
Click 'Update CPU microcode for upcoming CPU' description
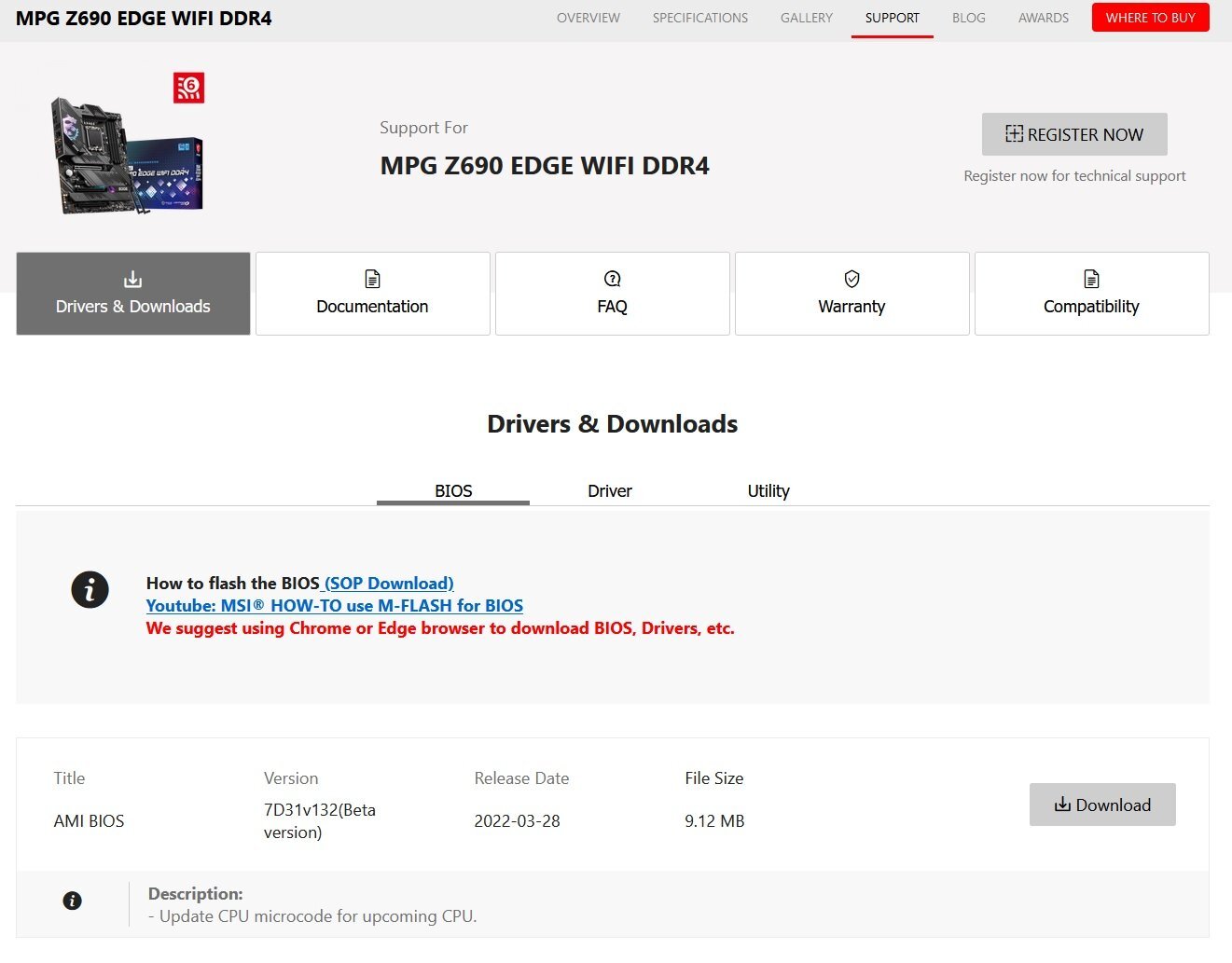point(312,916)
